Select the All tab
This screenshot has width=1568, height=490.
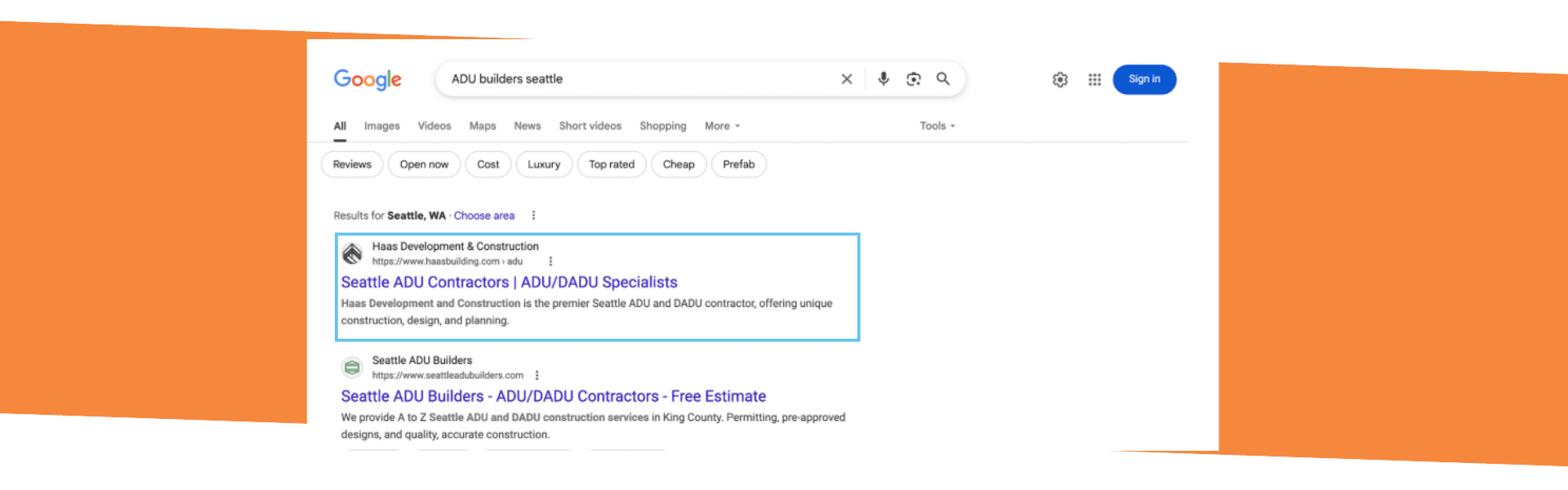pyautogui.click(x=340, y=126)
